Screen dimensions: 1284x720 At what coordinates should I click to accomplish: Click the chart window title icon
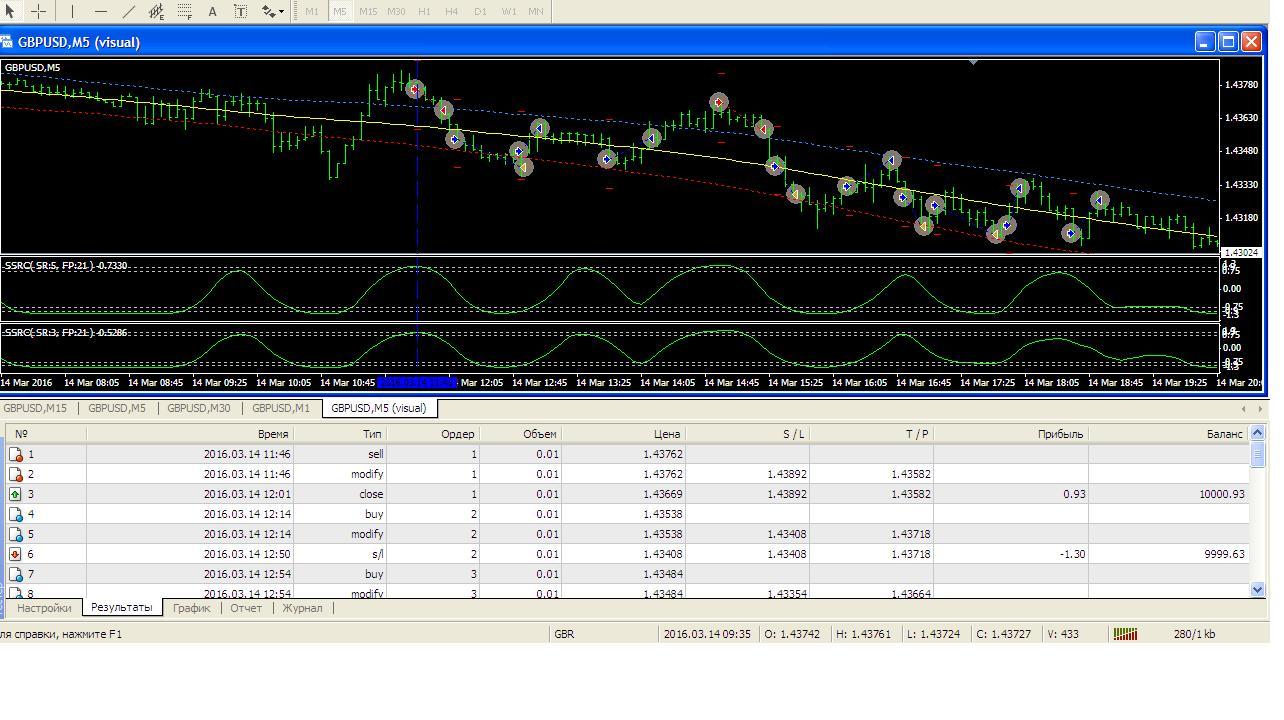(7, 42)
